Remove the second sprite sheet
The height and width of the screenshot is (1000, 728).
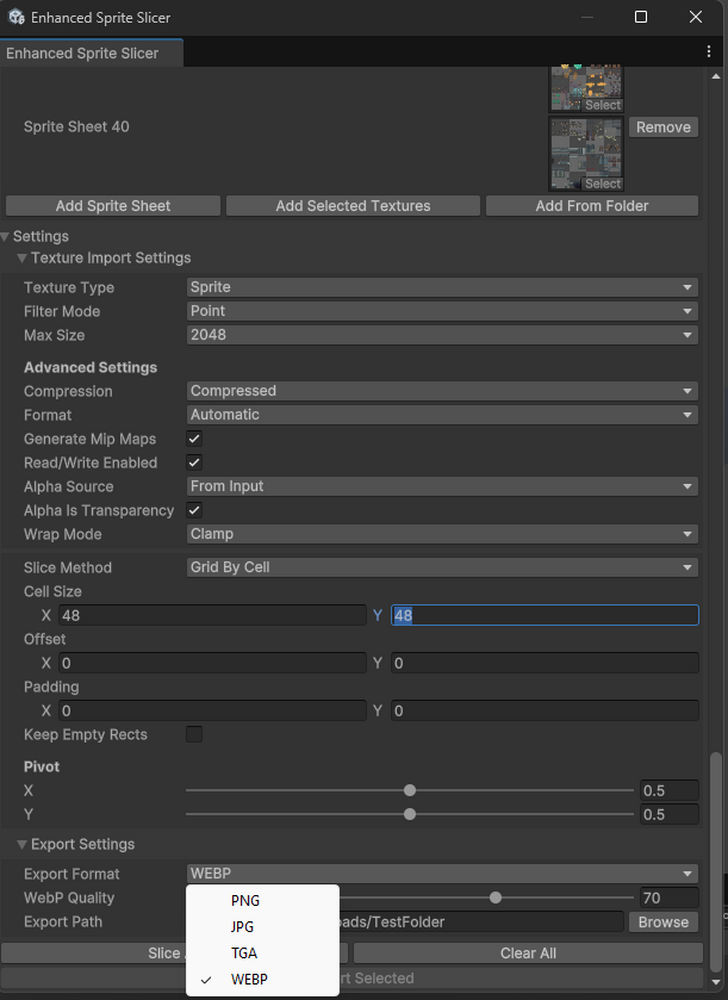click(x=663, y=127)
